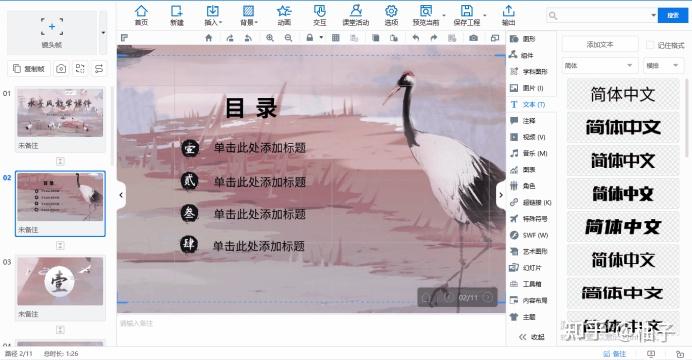
Task: Toggle the grid display icon
Action: 335,38
